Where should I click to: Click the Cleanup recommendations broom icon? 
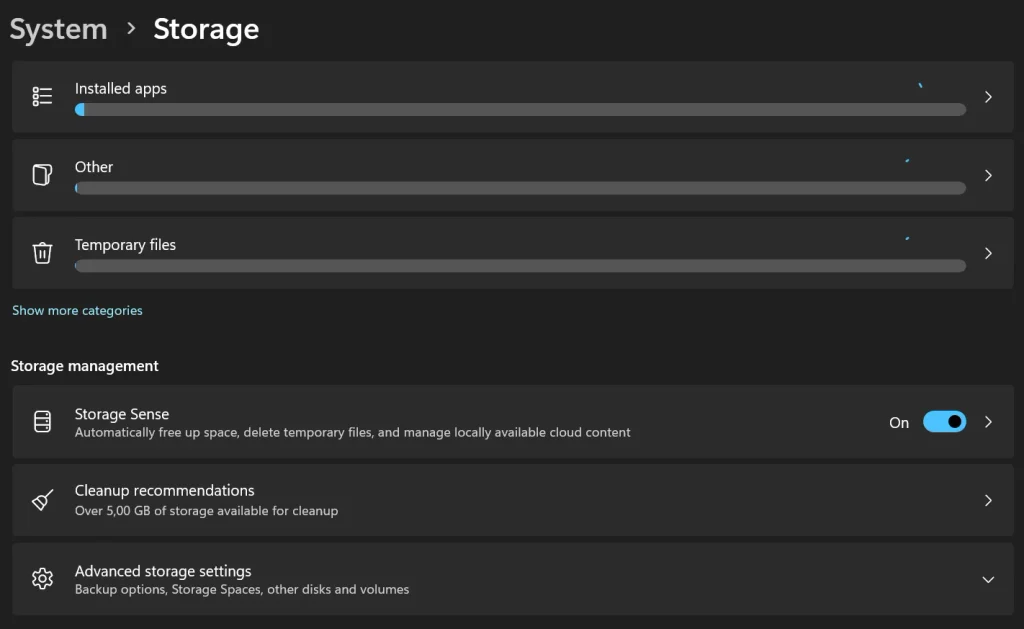[x=42, y=500]
